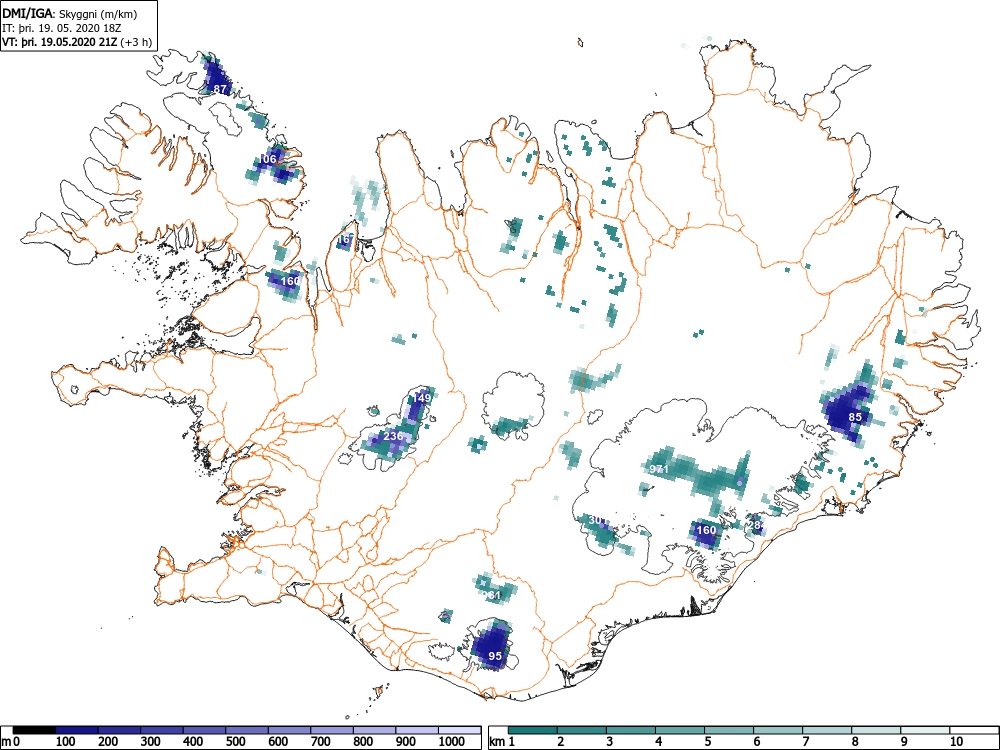Pick the 100–200 m dark blue legend swatch
This screenshot has height=750, width=1000.
(x=77, y=730)
